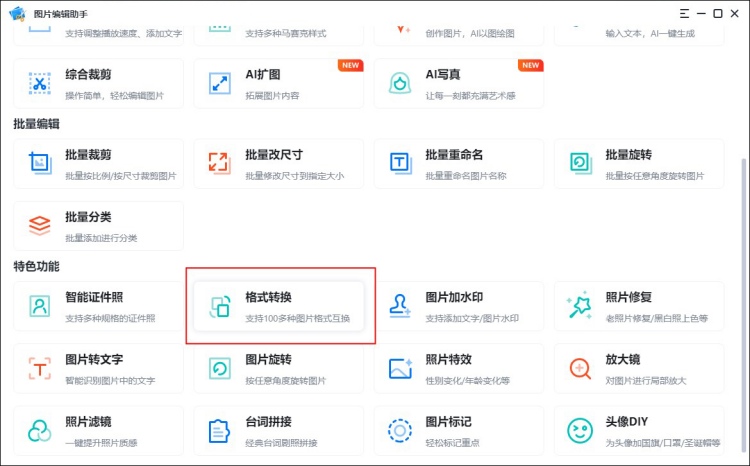Image resolution: width=750 pixels, height=466 pixels.
Task: Click text 经典台词剧照拼接
Action: pos(281,443)
